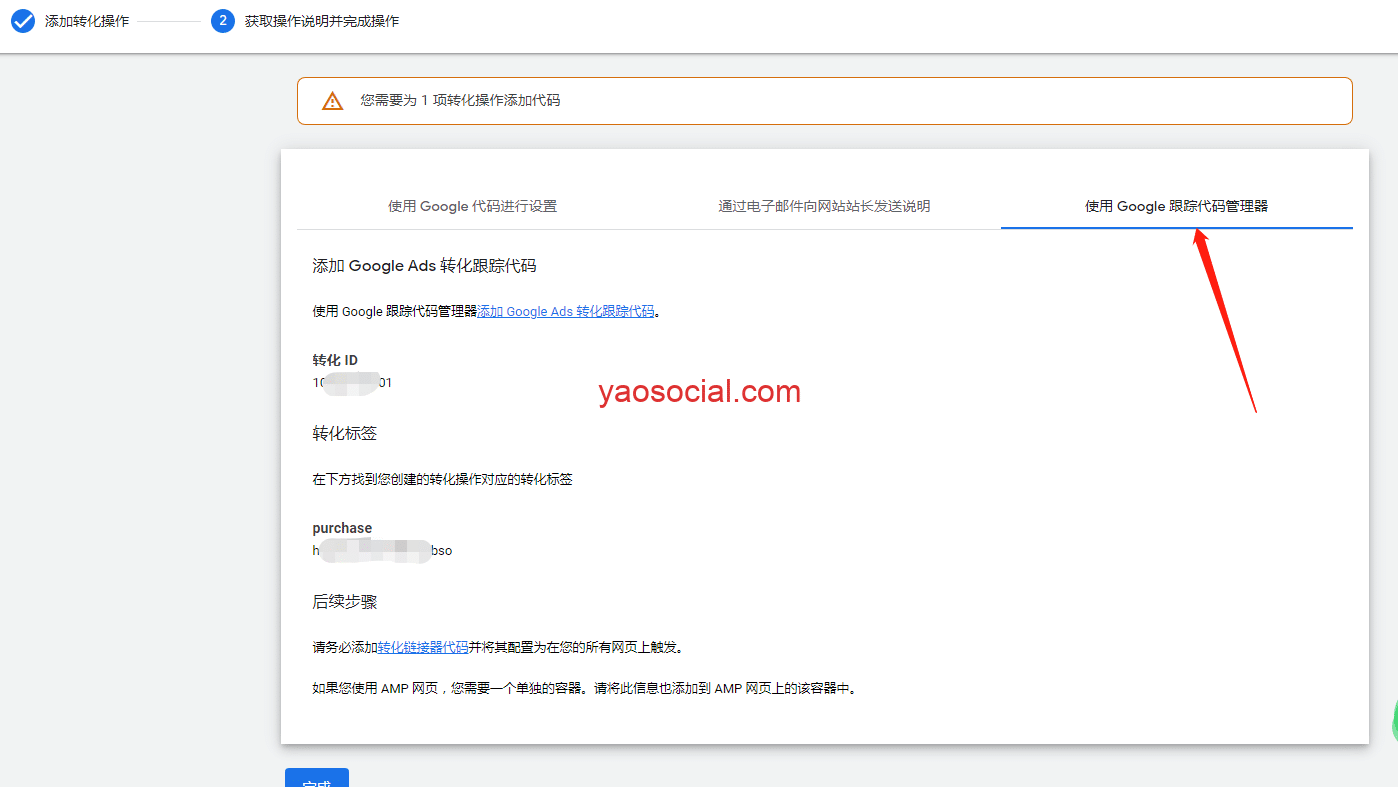Switch to 使用 Google 代码进行设置 tab
The image size is (1398, 787).
472,206
